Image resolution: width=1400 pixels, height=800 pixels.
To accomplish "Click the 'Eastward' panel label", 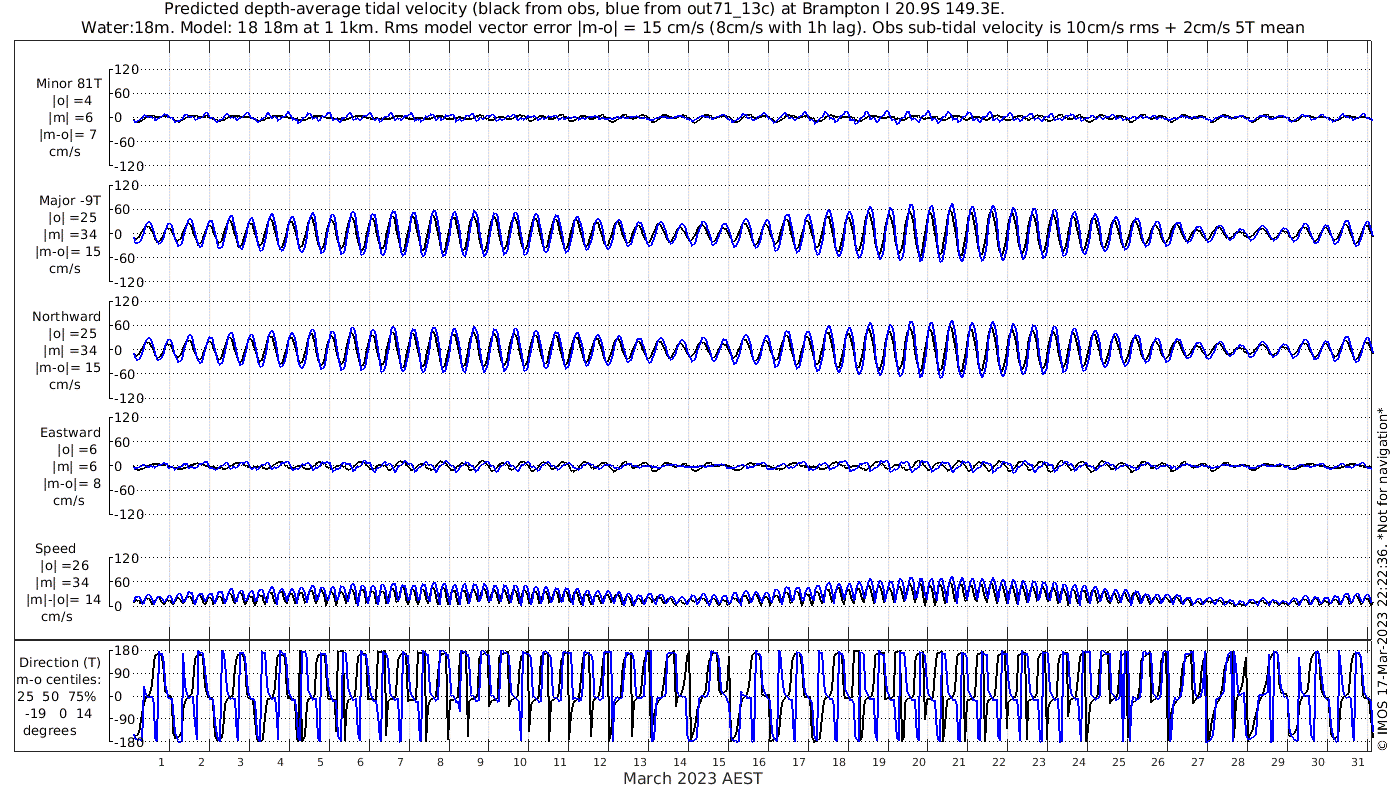I will [71, 433].
